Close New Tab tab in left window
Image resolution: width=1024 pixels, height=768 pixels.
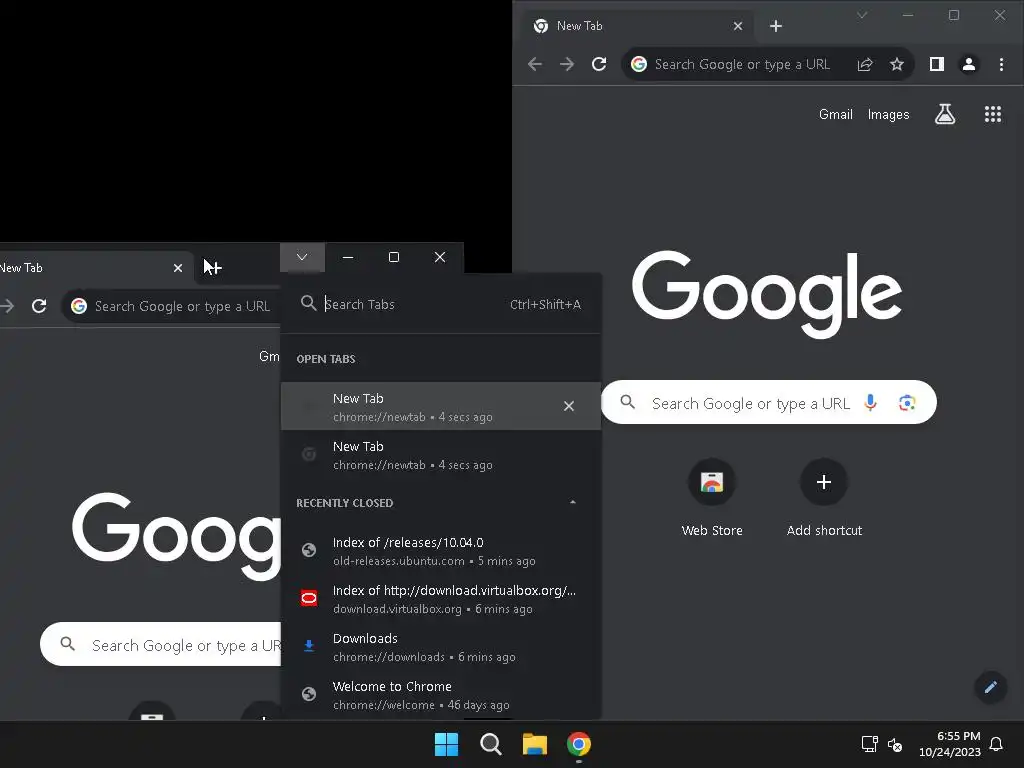(178, 268)
